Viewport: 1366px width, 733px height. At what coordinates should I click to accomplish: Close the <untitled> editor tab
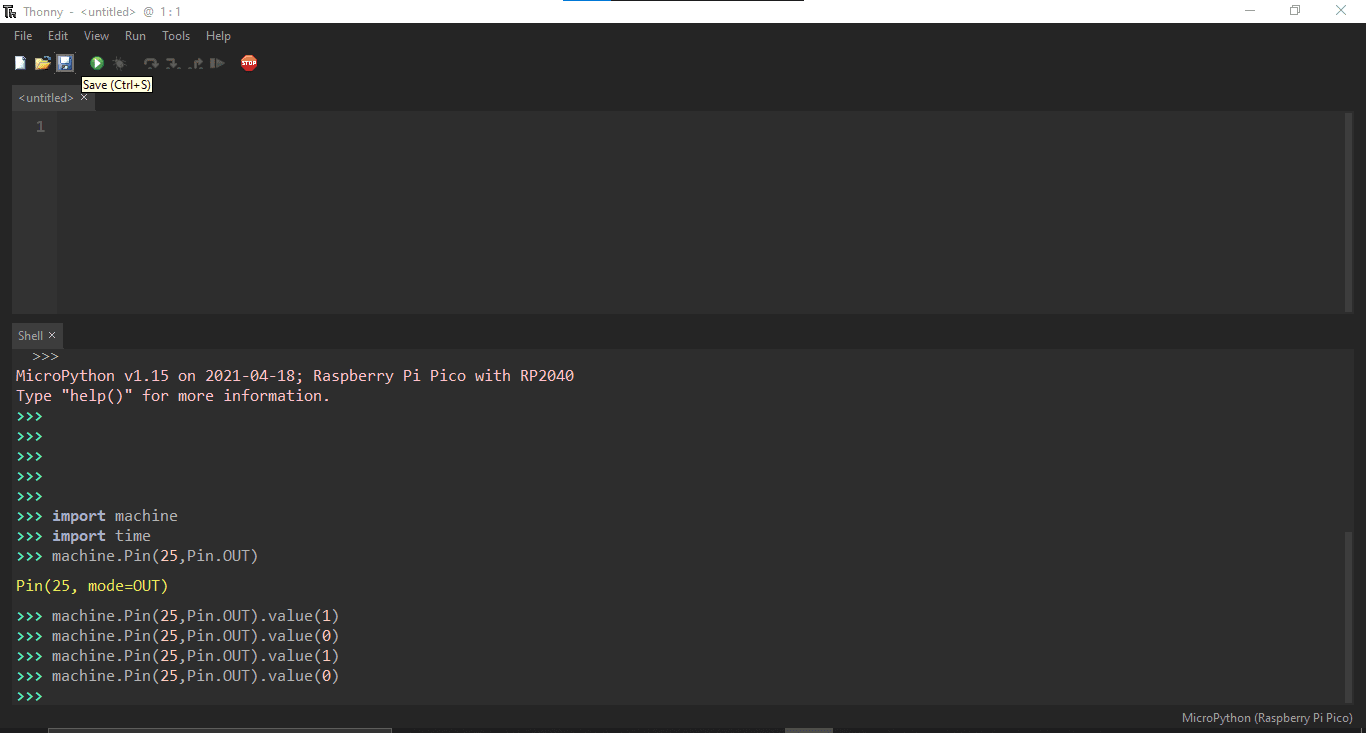pos(84,97)
